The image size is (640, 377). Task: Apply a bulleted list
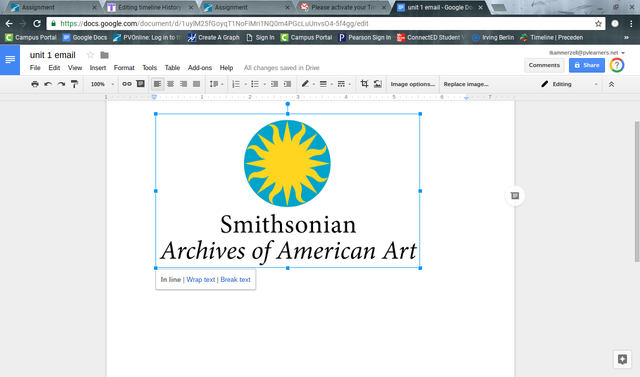pos(255,84)
